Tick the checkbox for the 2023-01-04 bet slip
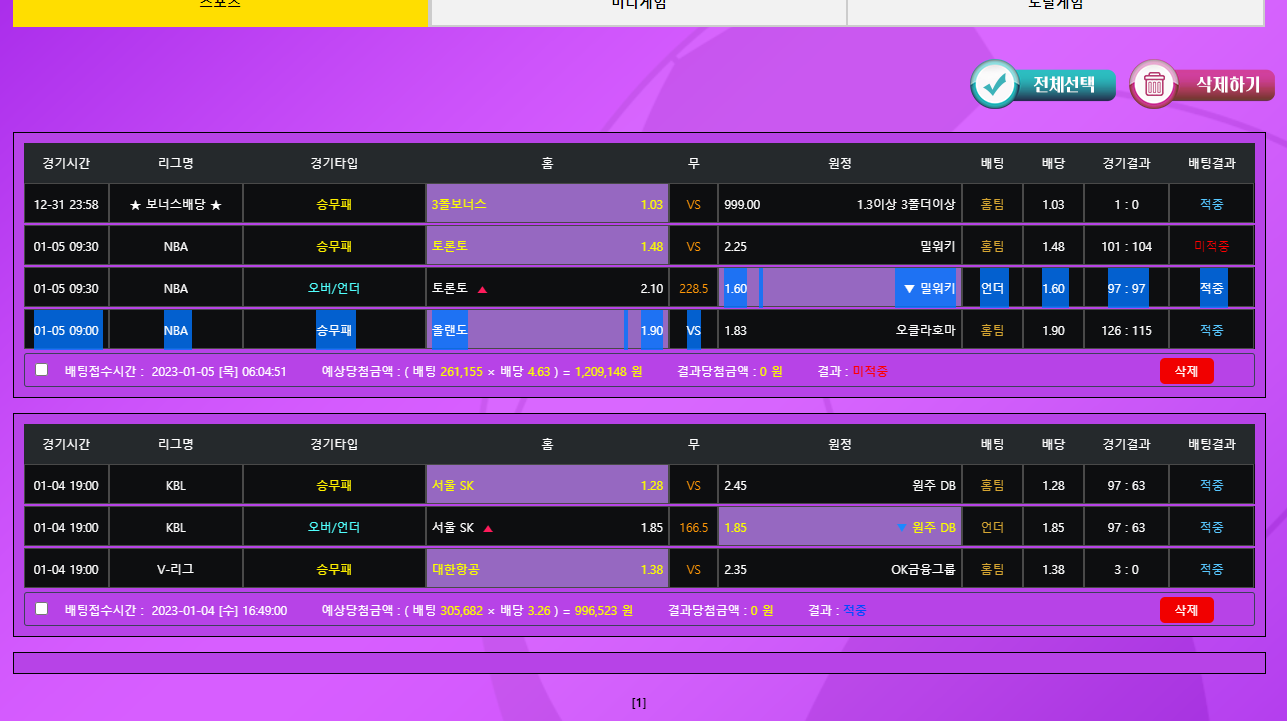 (x=42, y=608)
